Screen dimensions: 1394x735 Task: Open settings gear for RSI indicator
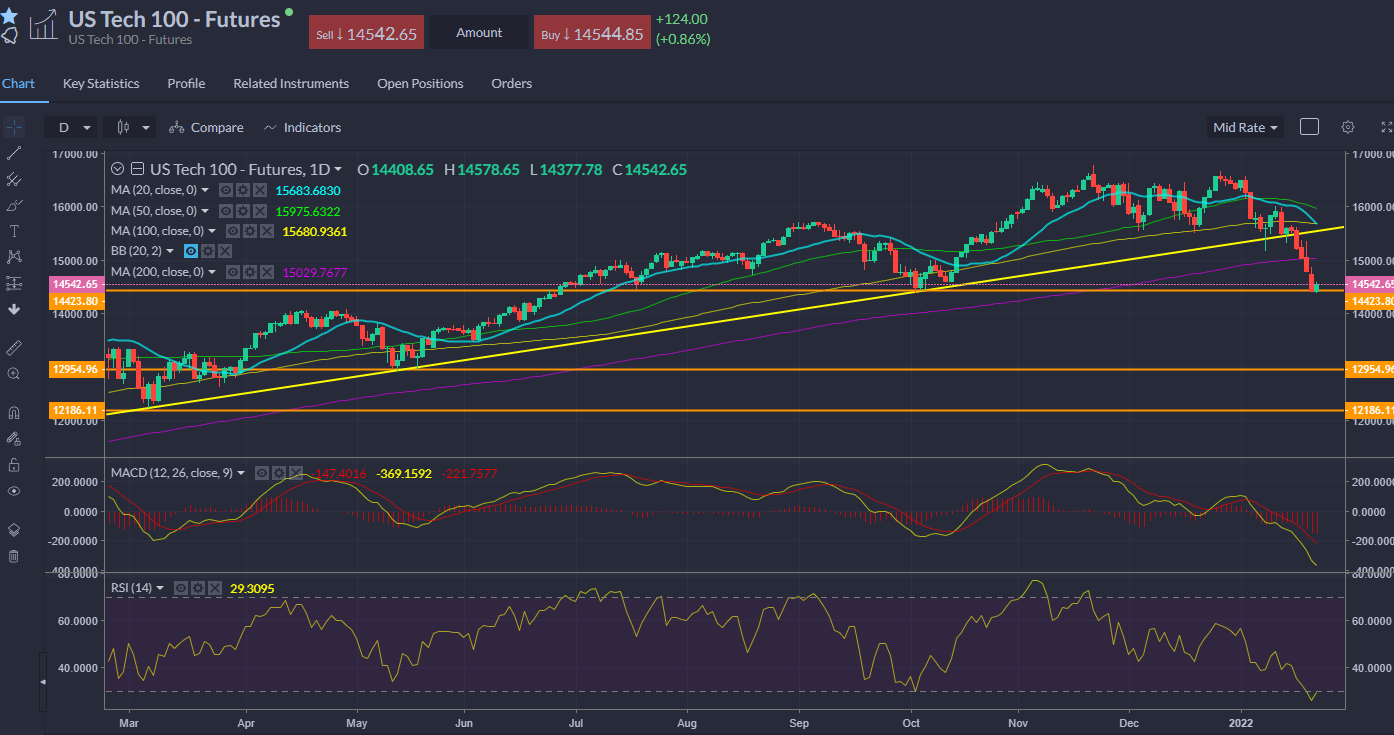tap(198, 588)
